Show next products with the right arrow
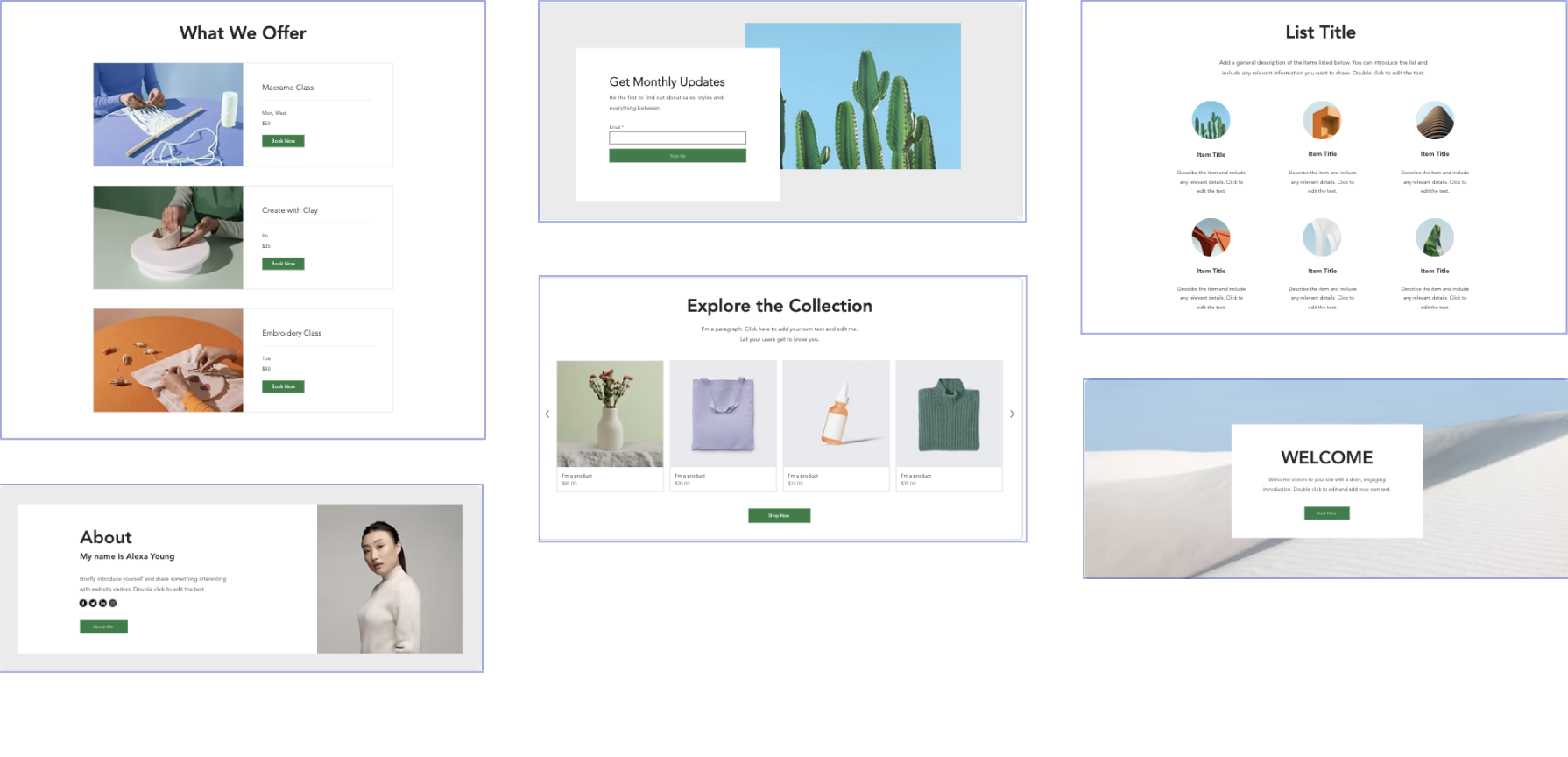 click(1012, 414)
